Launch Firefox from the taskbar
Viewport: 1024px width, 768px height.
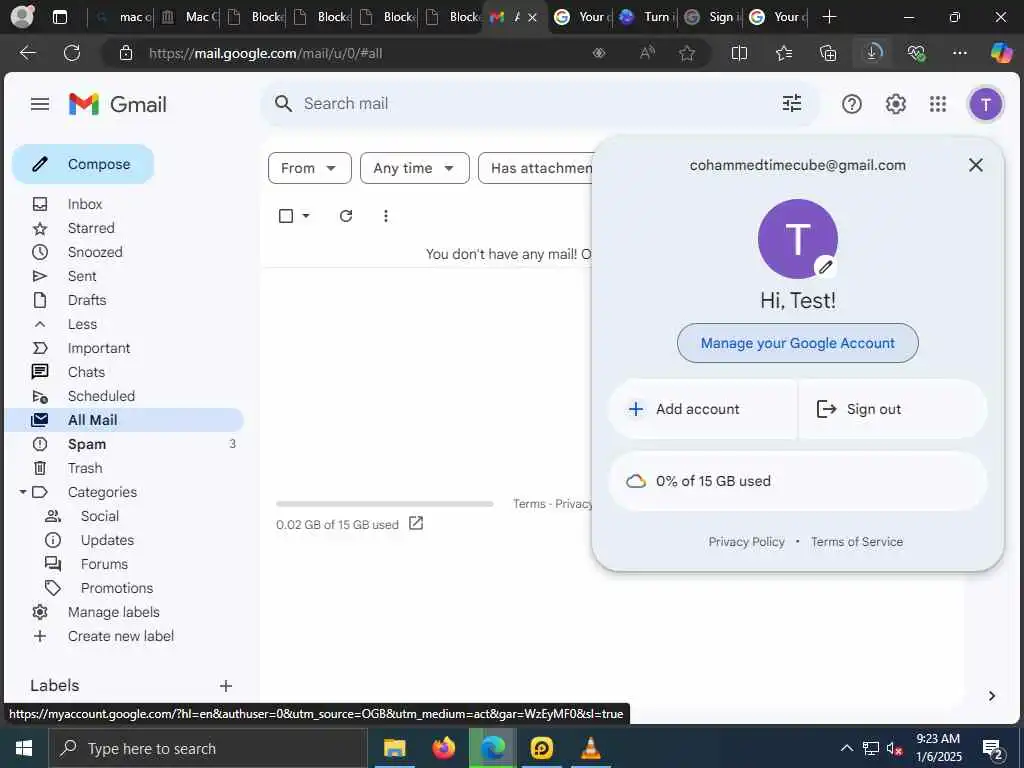(443, 748)
